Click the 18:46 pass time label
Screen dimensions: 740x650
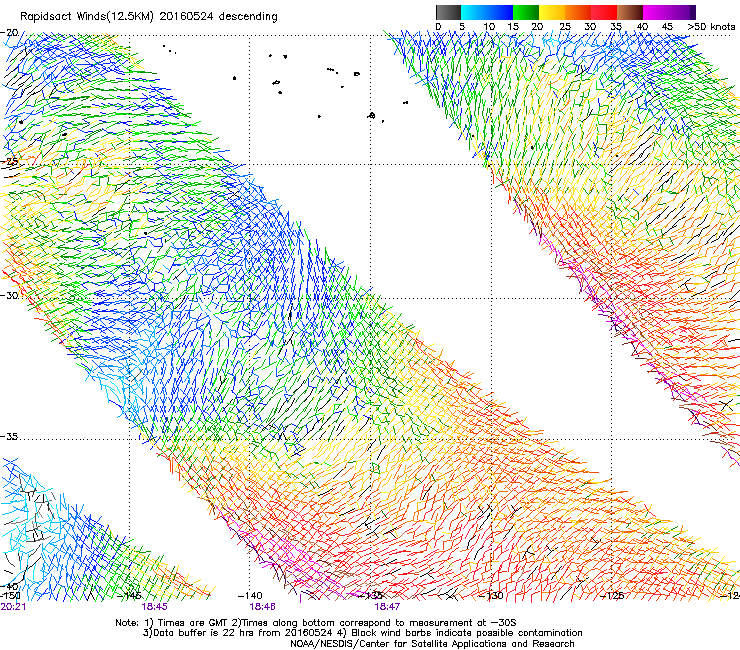pyautogui.click(x=262, y=607)
